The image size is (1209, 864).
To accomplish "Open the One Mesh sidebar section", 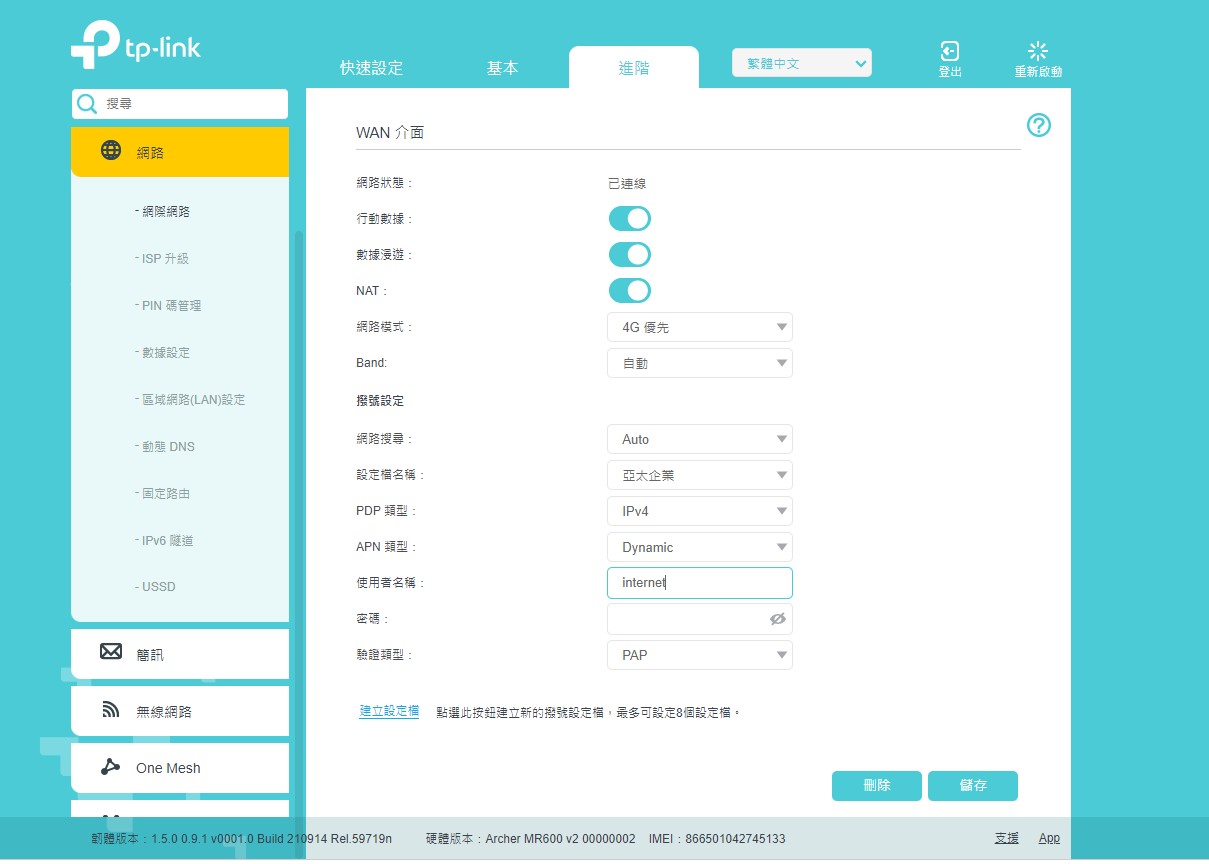I will pos(180,768).
